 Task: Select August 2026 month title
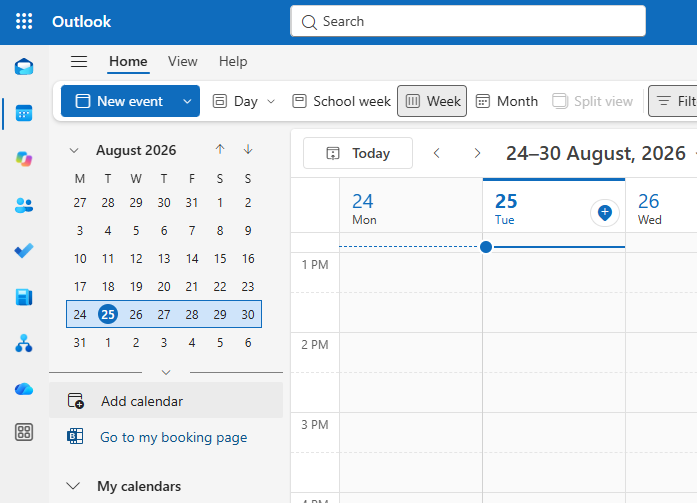point(136,150)
